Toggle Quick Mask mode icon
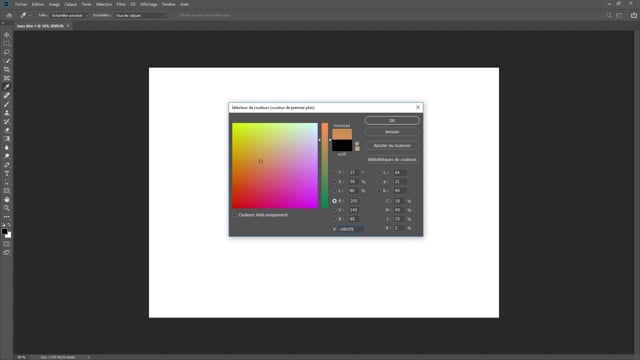Viewport: 640px width, 360px height. click(7, 244)
